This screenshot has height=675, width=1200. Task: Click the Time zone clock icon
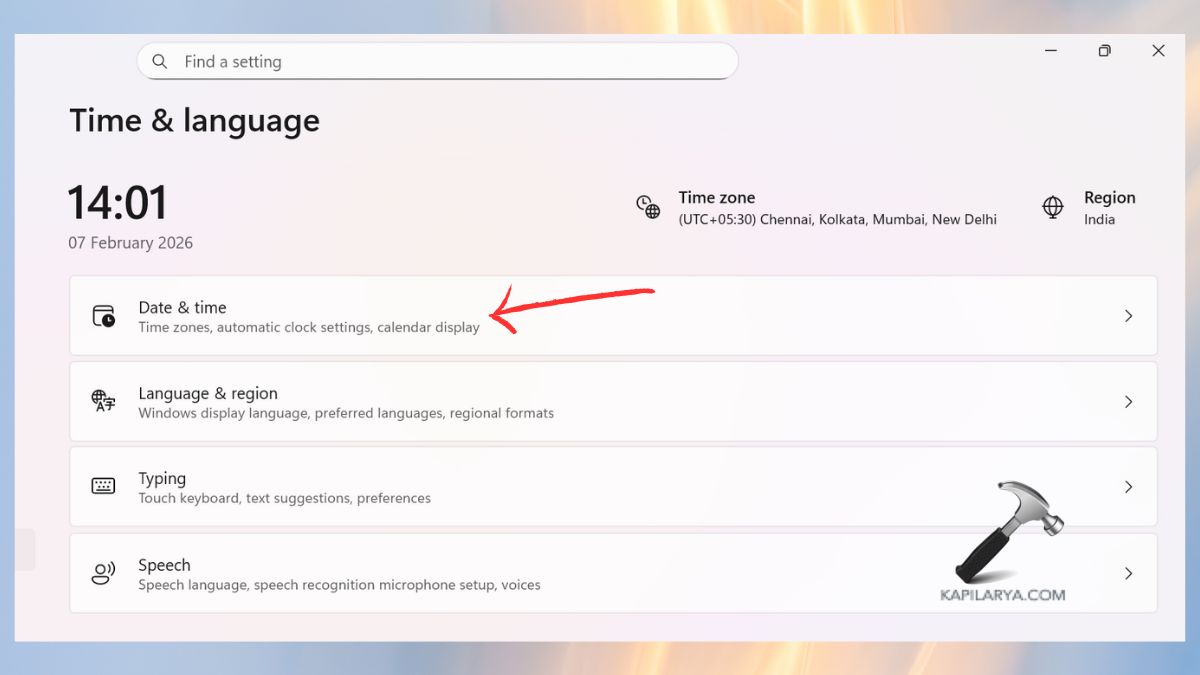pyautogui.click(x=648, y=208)
